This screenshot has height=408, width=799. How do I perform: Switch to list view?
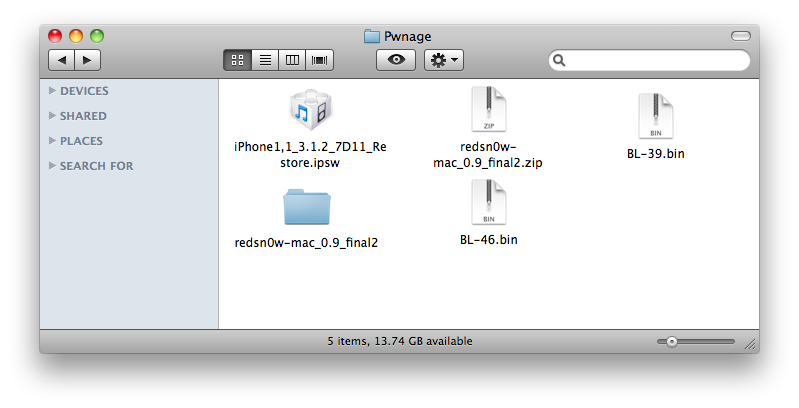point(265,60)
